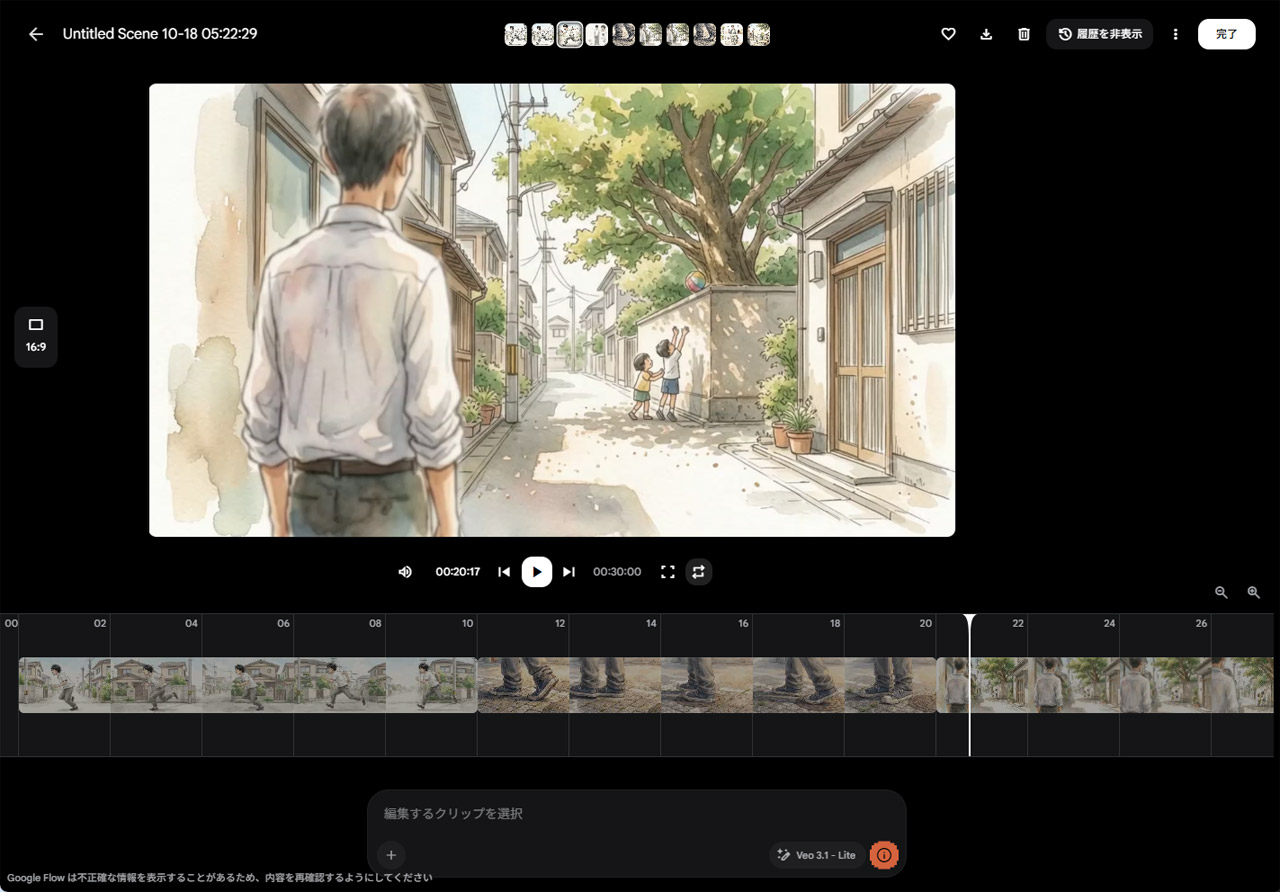Jump to the 10 second ruler mark
Image resolution: width=1280 pixels, height=892 pixels.
468,623
